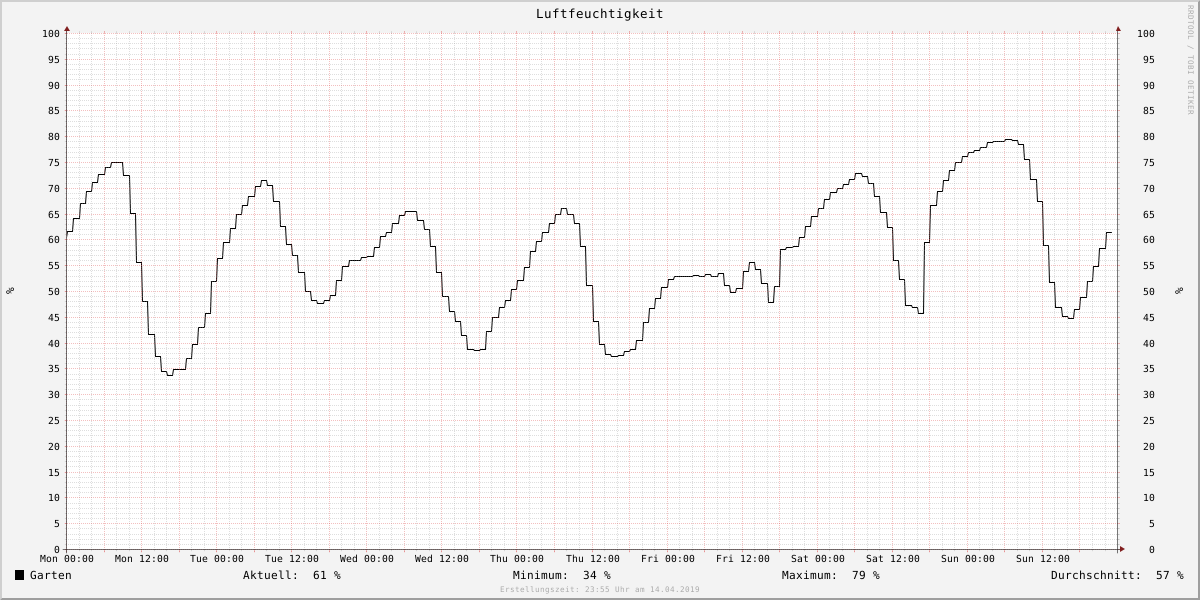Click the "Durchschnitt: 57 %" average value
Image resolution: width=1200 pixels, height=600 pixels.
click(1117, 575)
